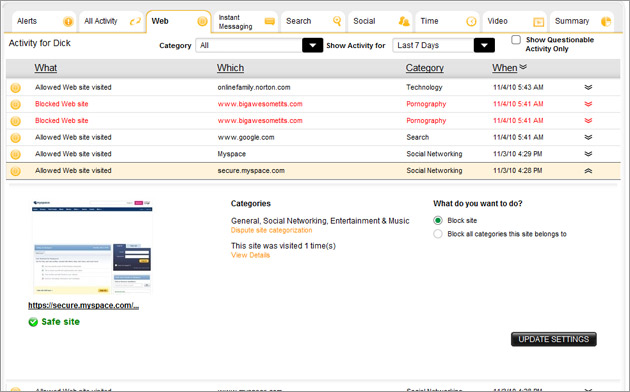Expand the onlinefamily.norton.com row details
Image resolution: width=630 pixels, height=392 pixels.
(588, 87)
